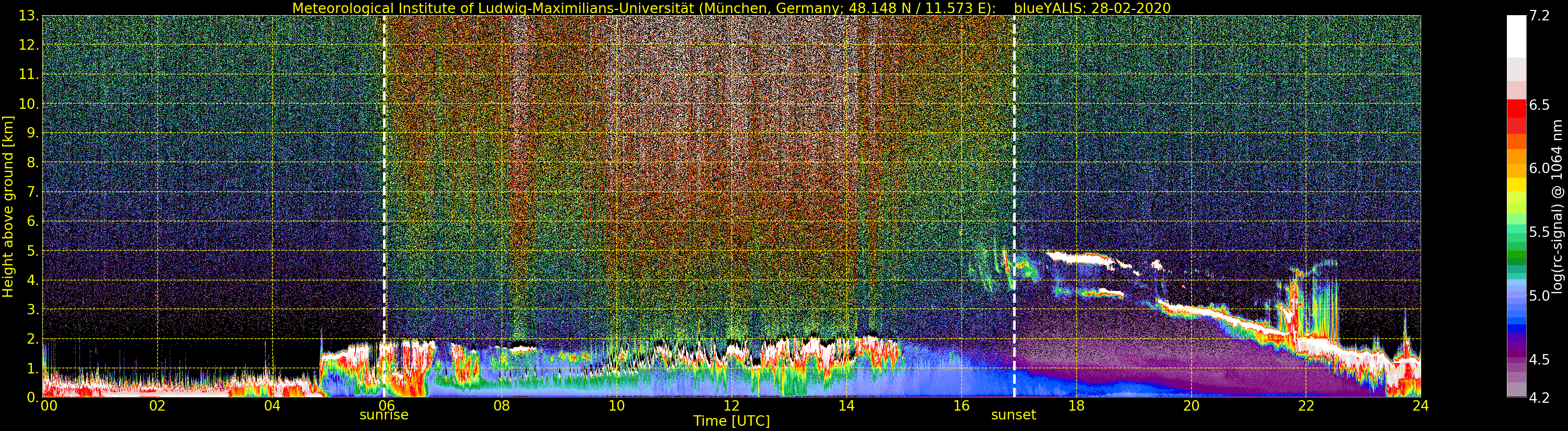Click the '00' tick on the time axis
Viewport: 1568px width, 431px height.
pos(49,405)
